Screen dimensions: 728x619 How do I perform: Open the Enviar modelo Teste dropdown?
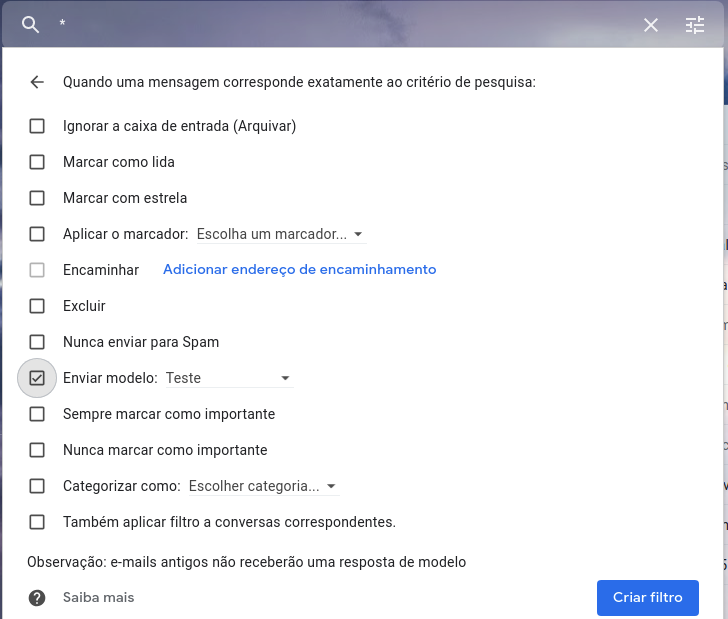click(x=229, y=378)
